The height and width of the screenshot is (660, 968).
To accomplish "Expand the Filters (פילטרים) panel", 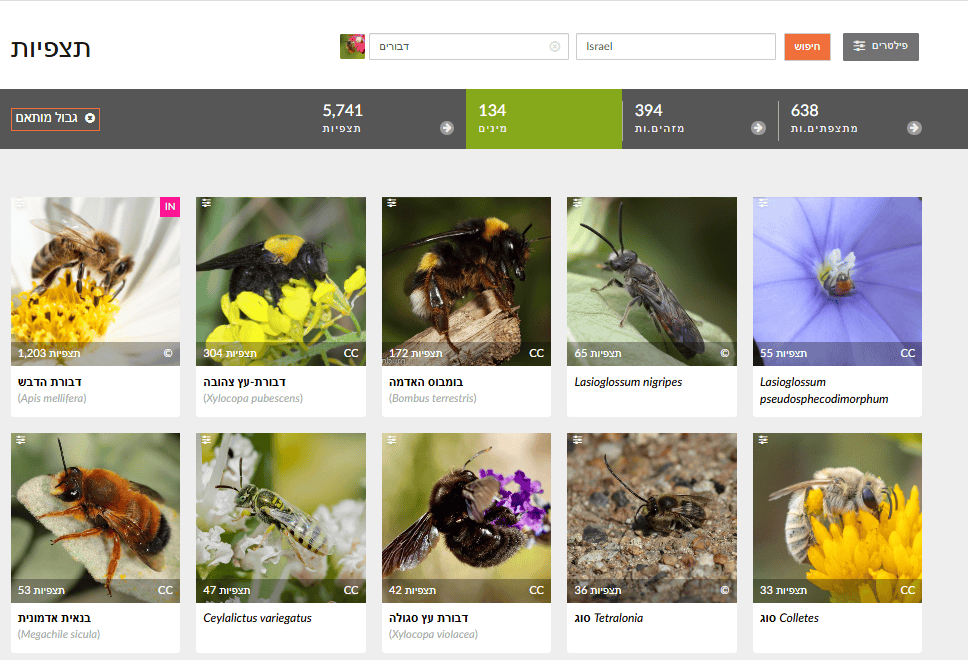I will click(880, 47).
